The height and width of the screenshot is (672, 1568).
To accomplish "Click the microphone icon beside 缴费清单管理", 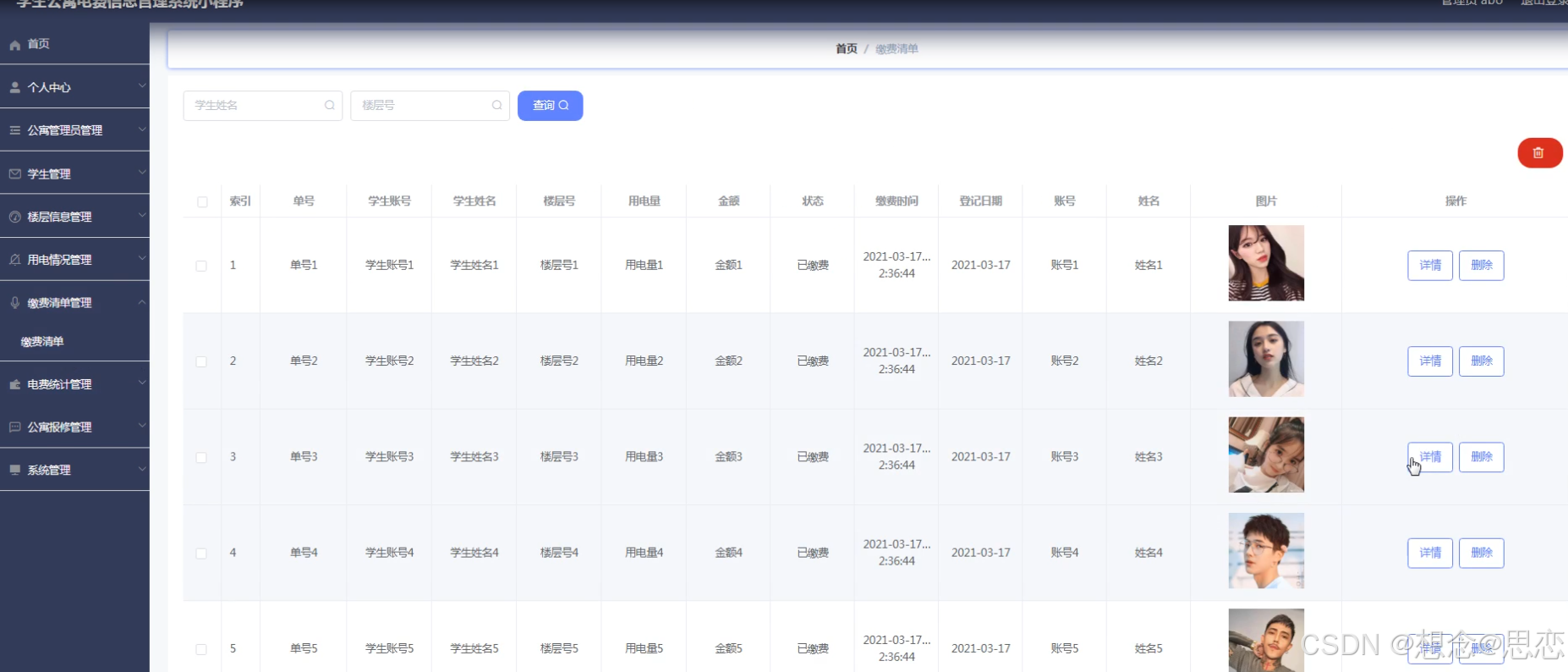I will [15, 302].
